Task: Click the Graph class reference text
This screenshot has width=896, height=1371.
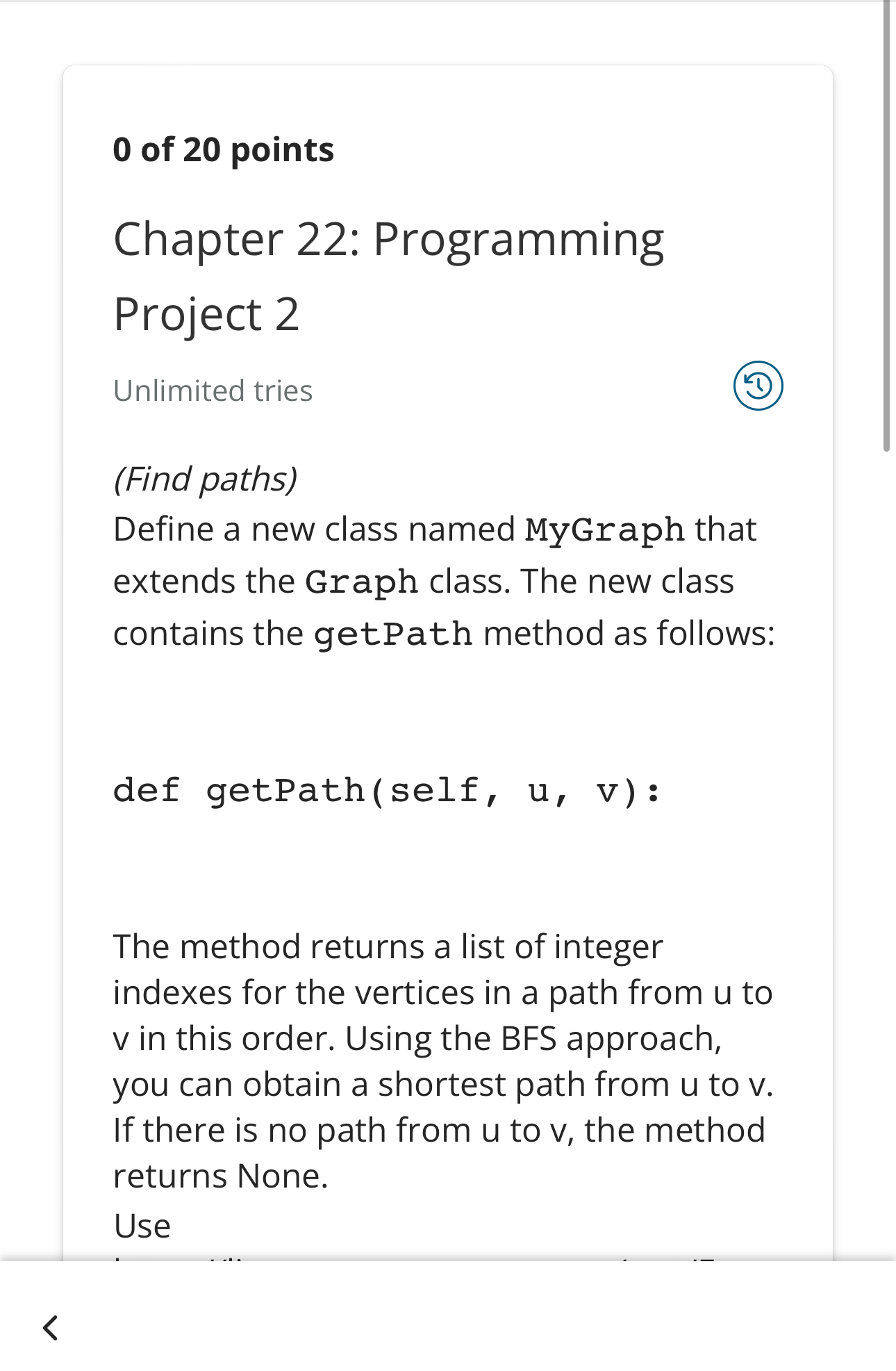Action: point(361,582)
